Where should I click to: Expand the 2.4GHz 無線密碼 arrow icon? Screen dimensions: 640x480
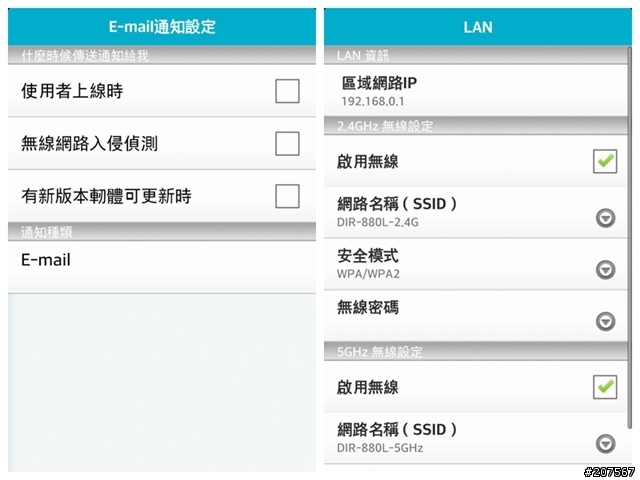(605, 322)
